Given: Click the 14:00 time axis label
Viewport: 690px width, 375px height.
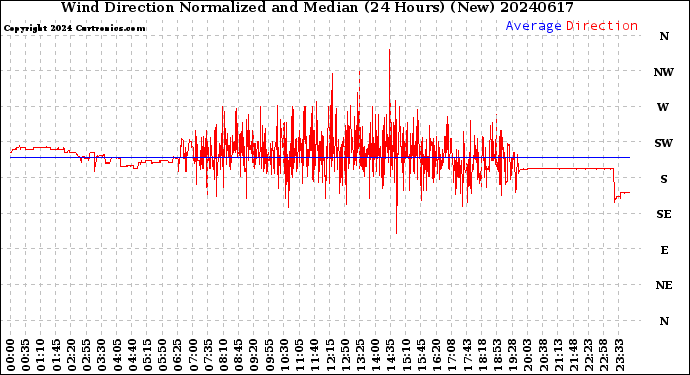Looking at the screenshot, I should click(376, 355).
